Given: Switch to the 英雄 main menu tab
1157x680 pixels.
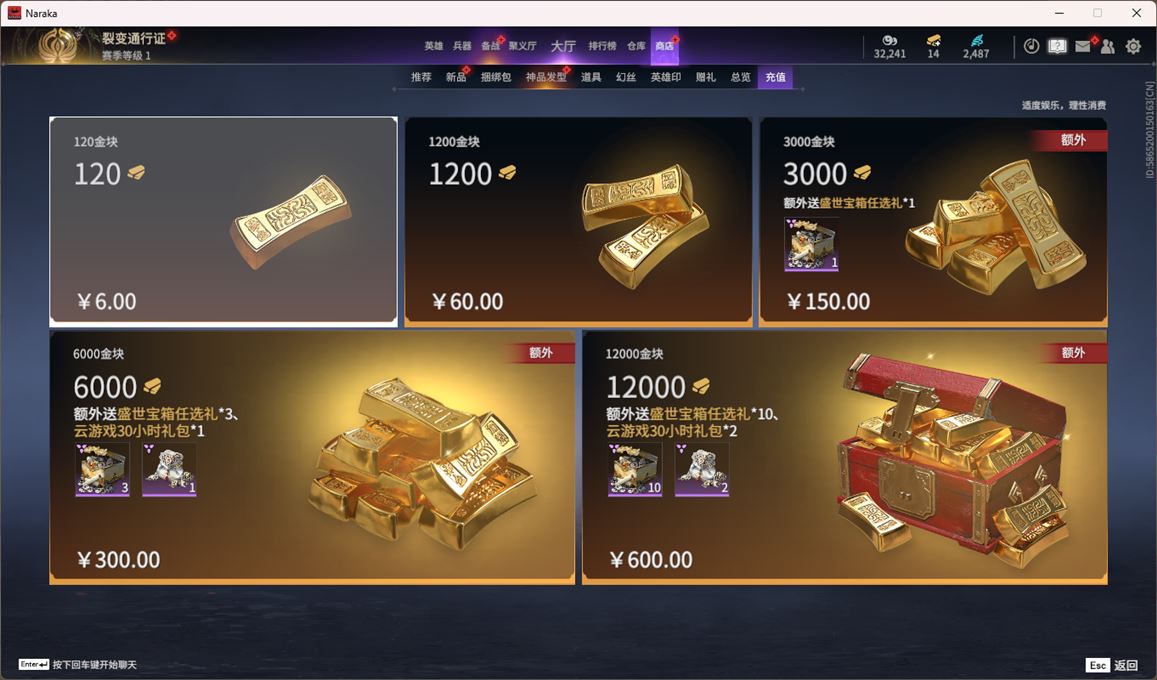Looking at the screenshot, I should coord(434,46).
